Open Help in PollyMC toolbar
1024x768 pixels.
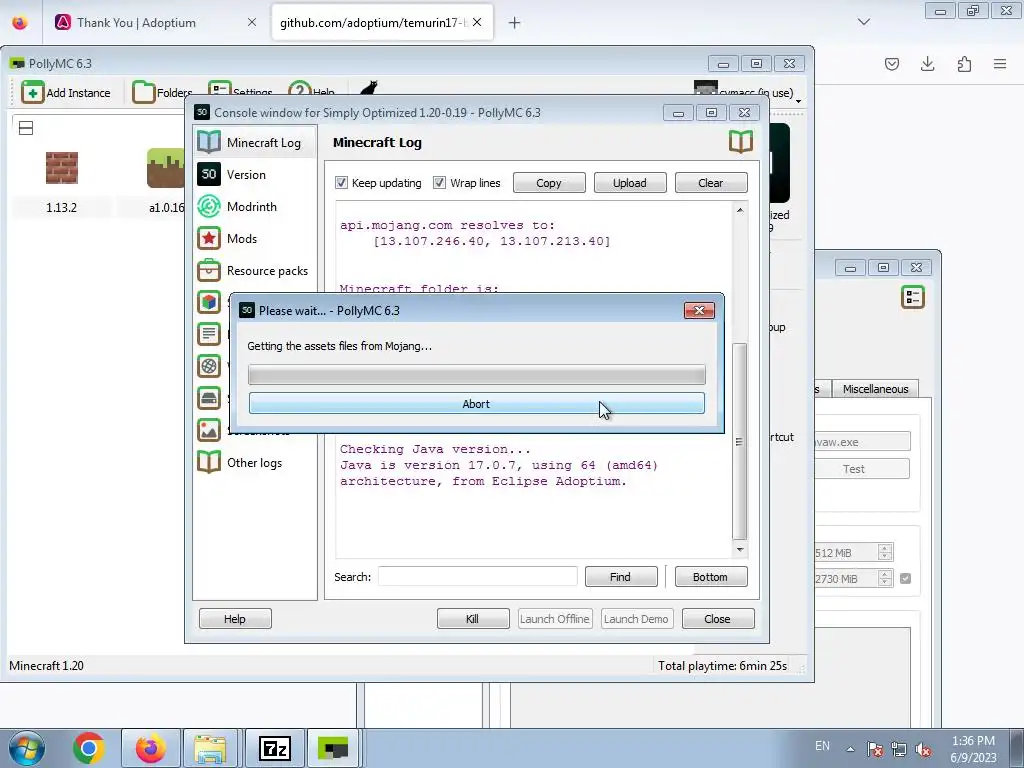[312, 91]
